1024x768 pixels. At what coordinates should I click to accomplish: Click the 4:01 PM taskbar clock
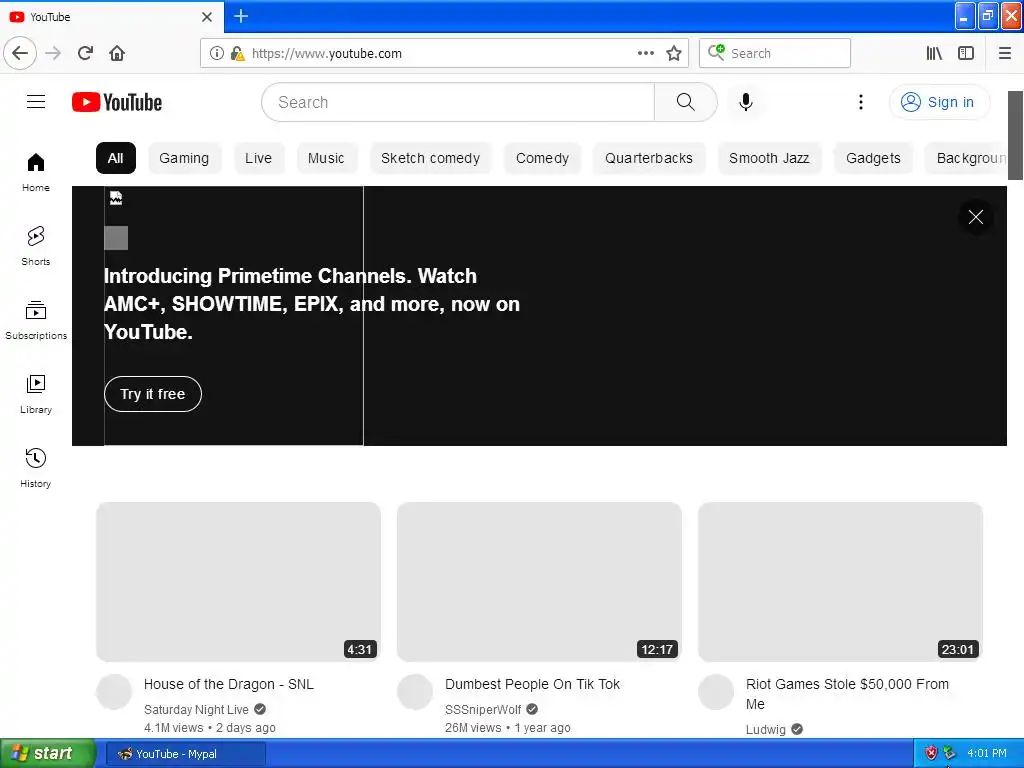[x=987, y=753]
